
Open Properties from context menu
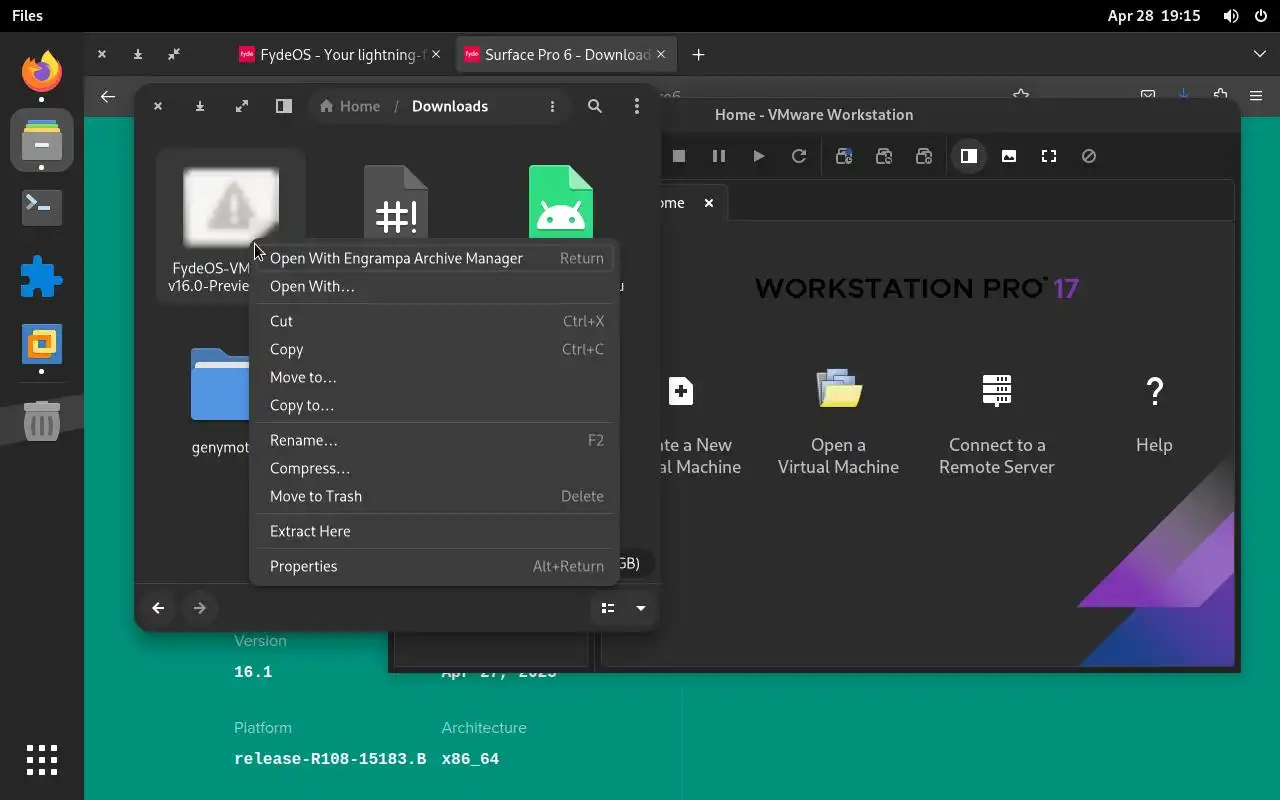click(435, 566)
